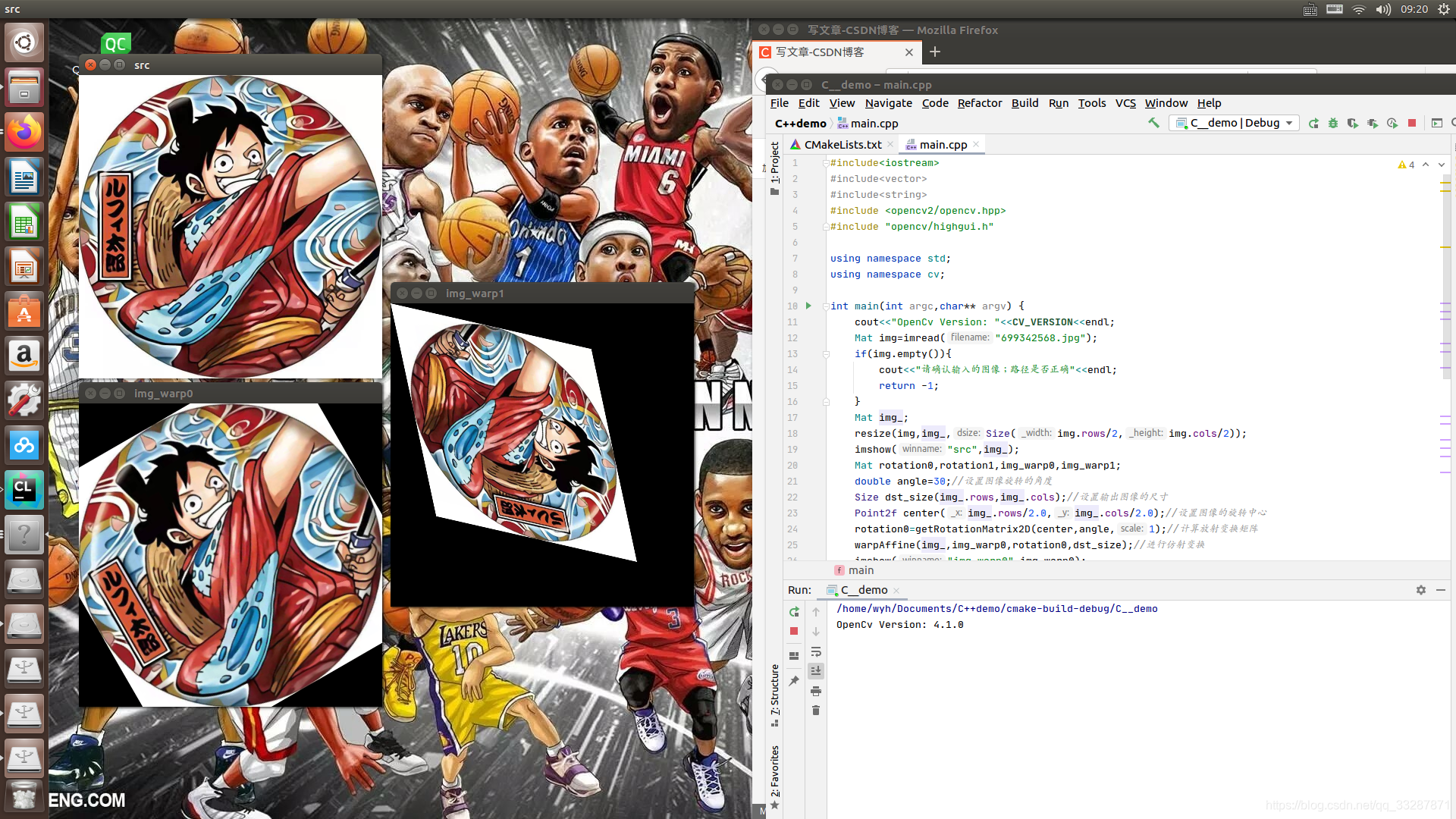The height and width of the screenshot is (819, 1456).
Task: Rerun C__demo from the Run panel
Action: click(x=794, y=612)
